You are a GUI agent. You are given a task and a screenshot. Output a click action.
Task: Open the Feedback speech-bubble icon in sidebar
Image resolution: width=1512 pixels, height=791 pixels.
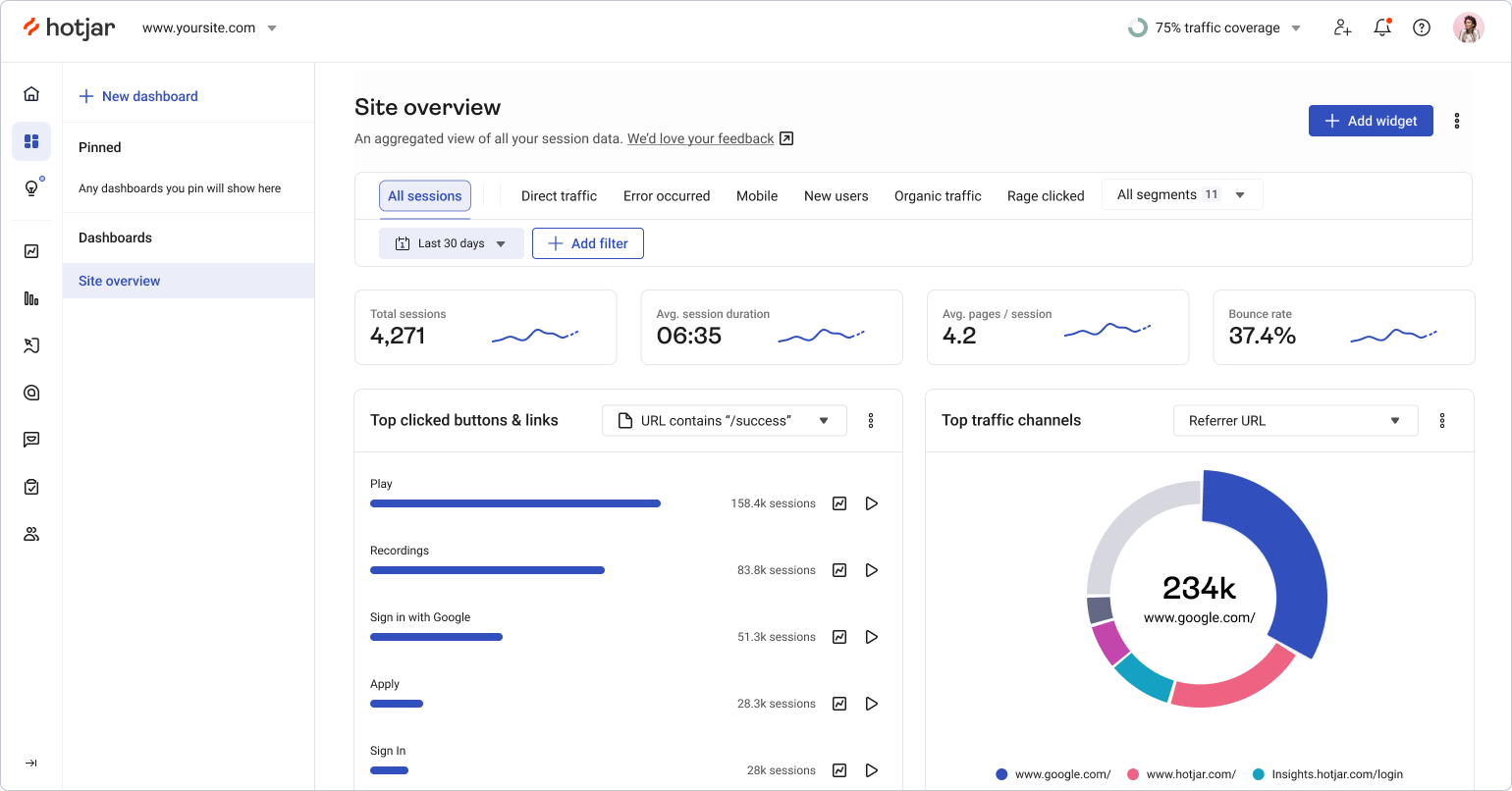pos(31,440)
